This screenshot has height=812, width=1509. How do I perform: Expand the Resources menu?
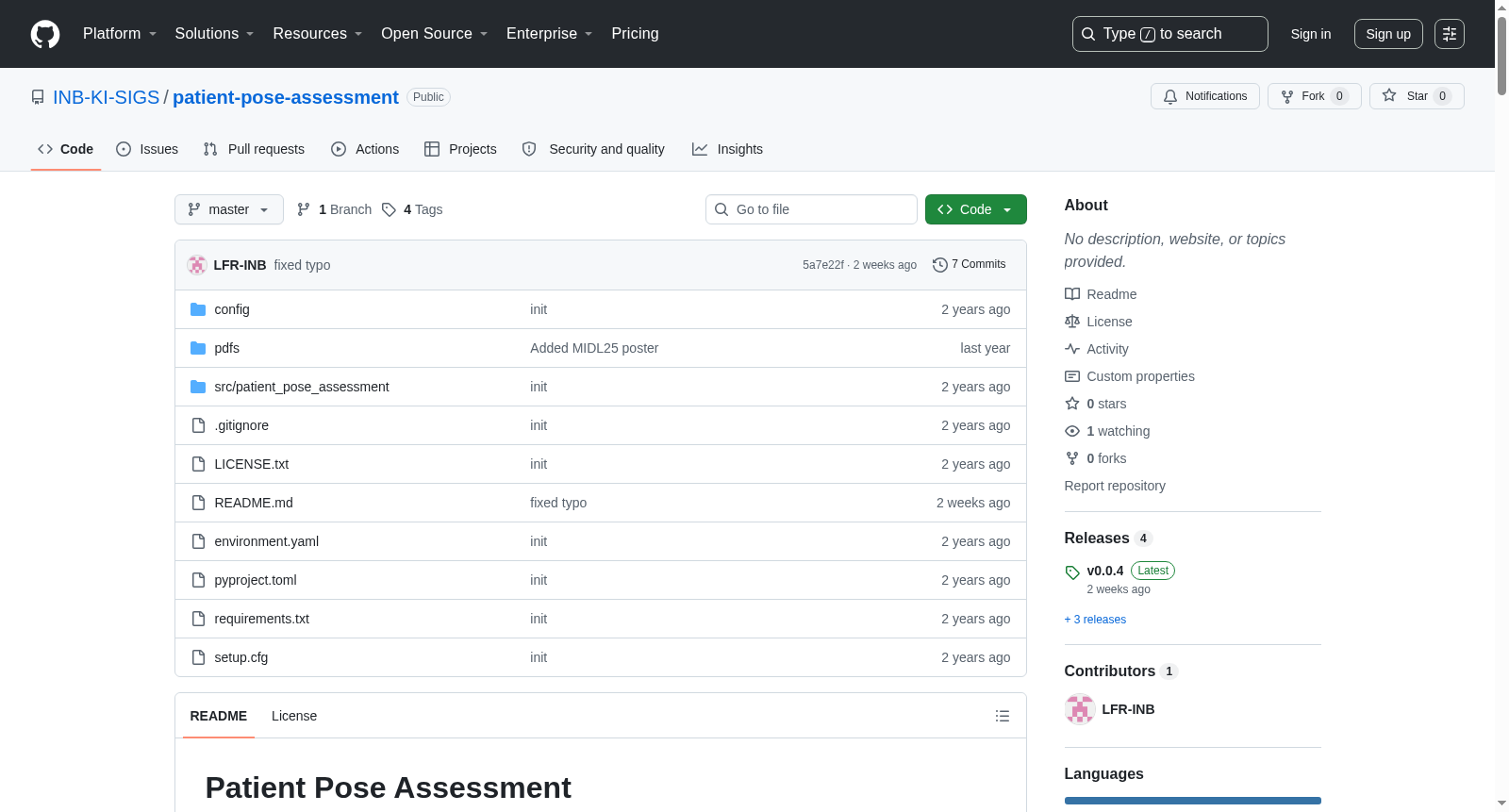[318, 34]
